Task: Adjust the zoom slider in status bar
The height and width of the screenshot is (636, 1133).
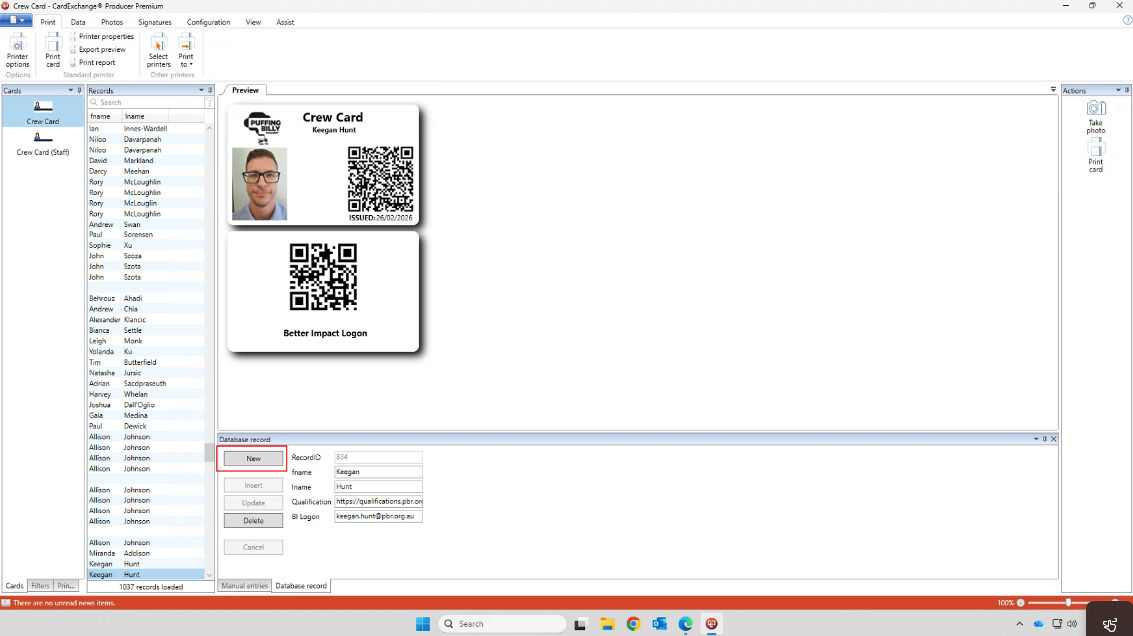Action: click(x=1068, y=603)
